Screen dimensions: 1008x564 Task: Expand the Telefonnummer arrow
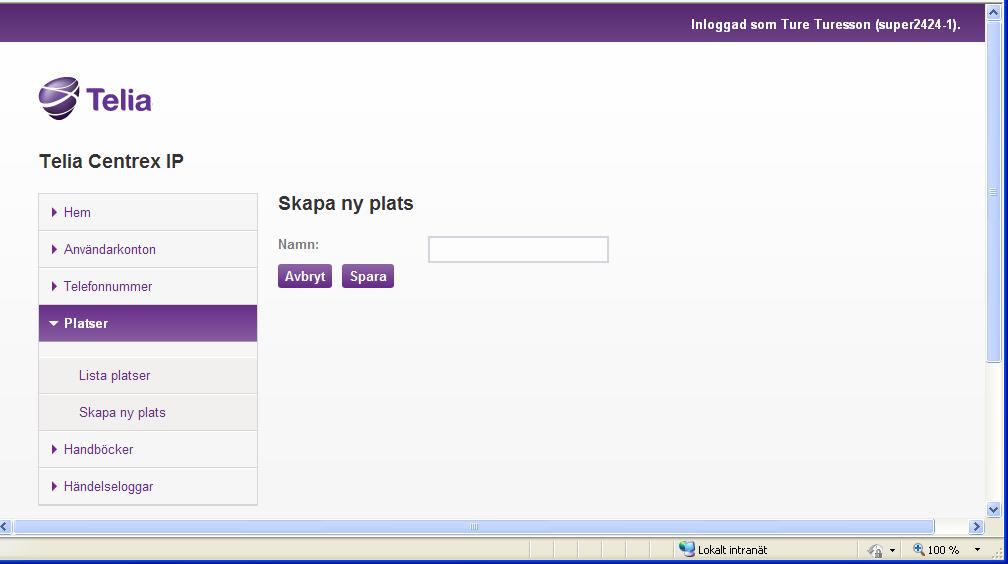54,286
